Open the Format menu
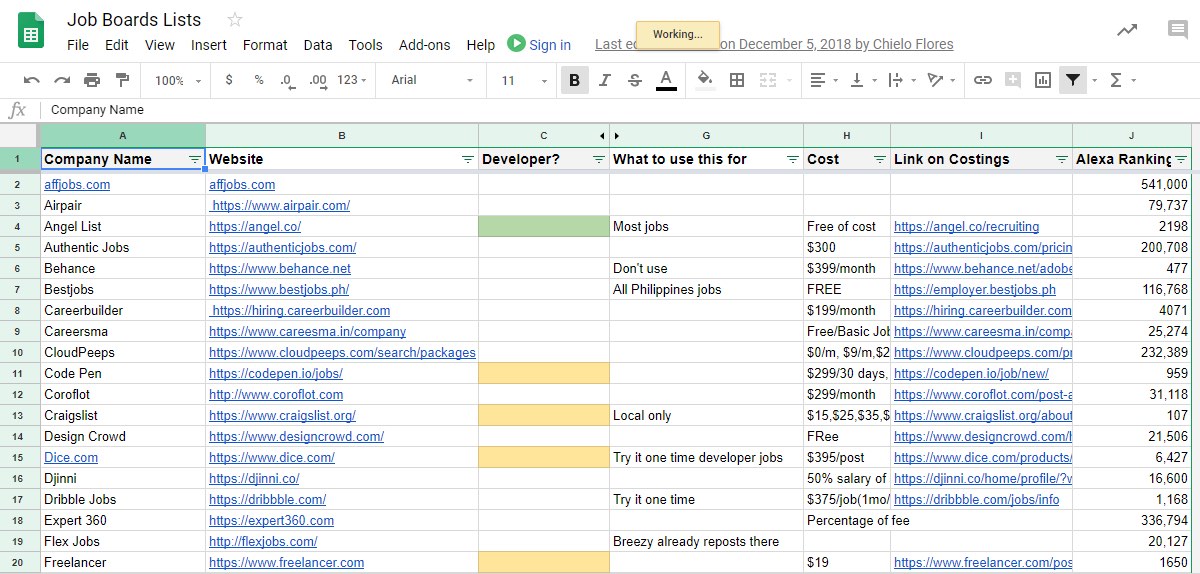 265,45
